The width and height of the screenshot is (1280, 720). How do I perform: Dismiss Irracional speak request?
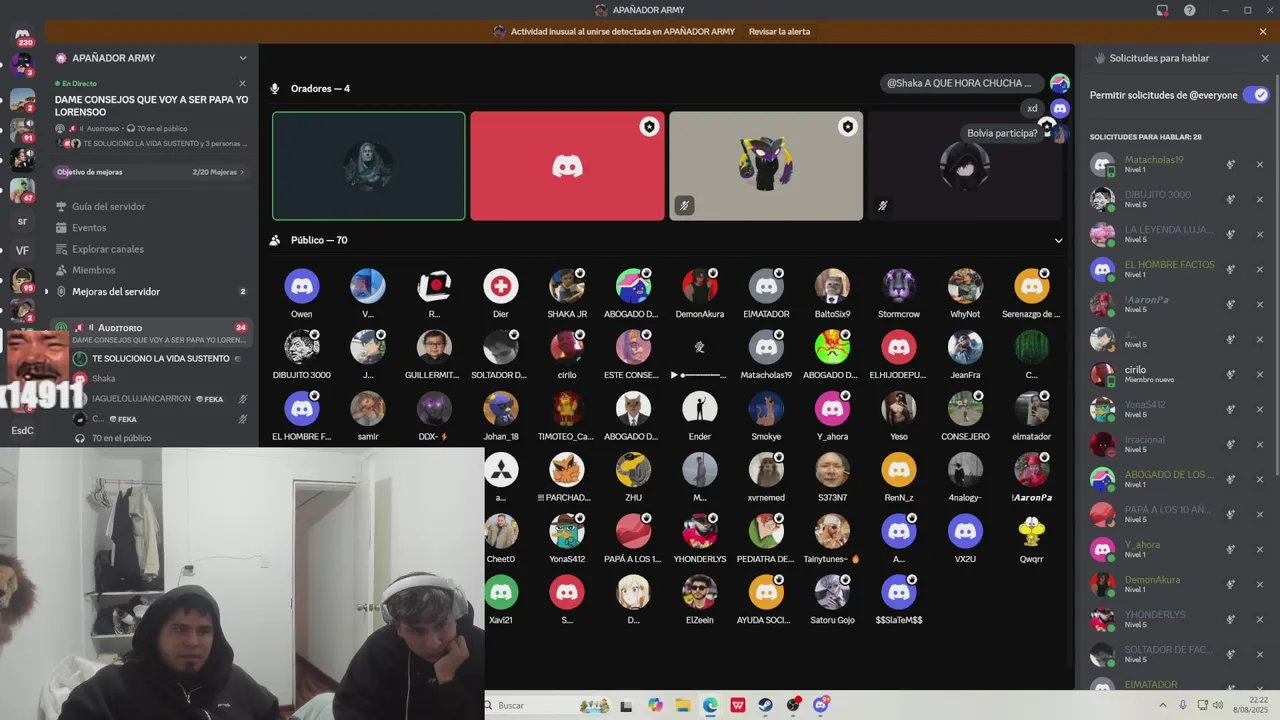point(1260,444)
